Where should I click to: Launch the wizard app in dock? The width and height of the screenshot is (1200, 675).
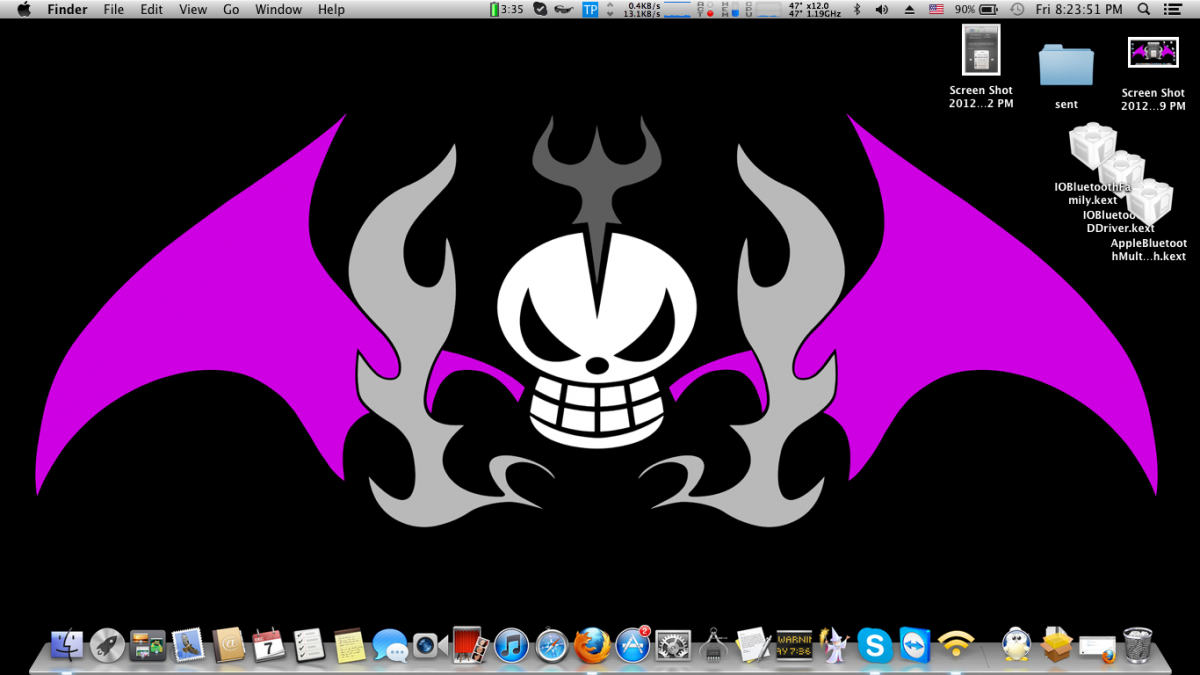(x=834, y=645)
